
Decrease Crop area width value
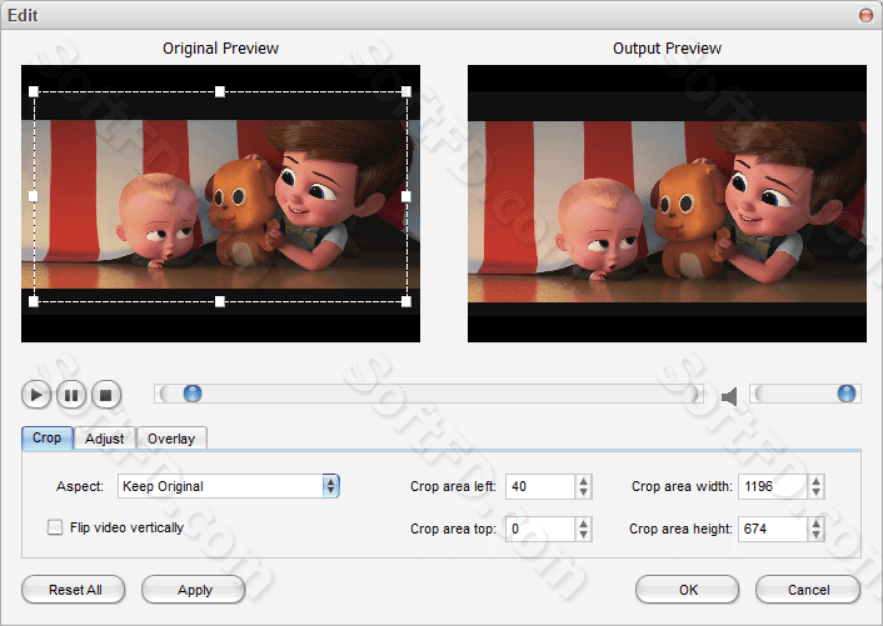coord(816,492)
